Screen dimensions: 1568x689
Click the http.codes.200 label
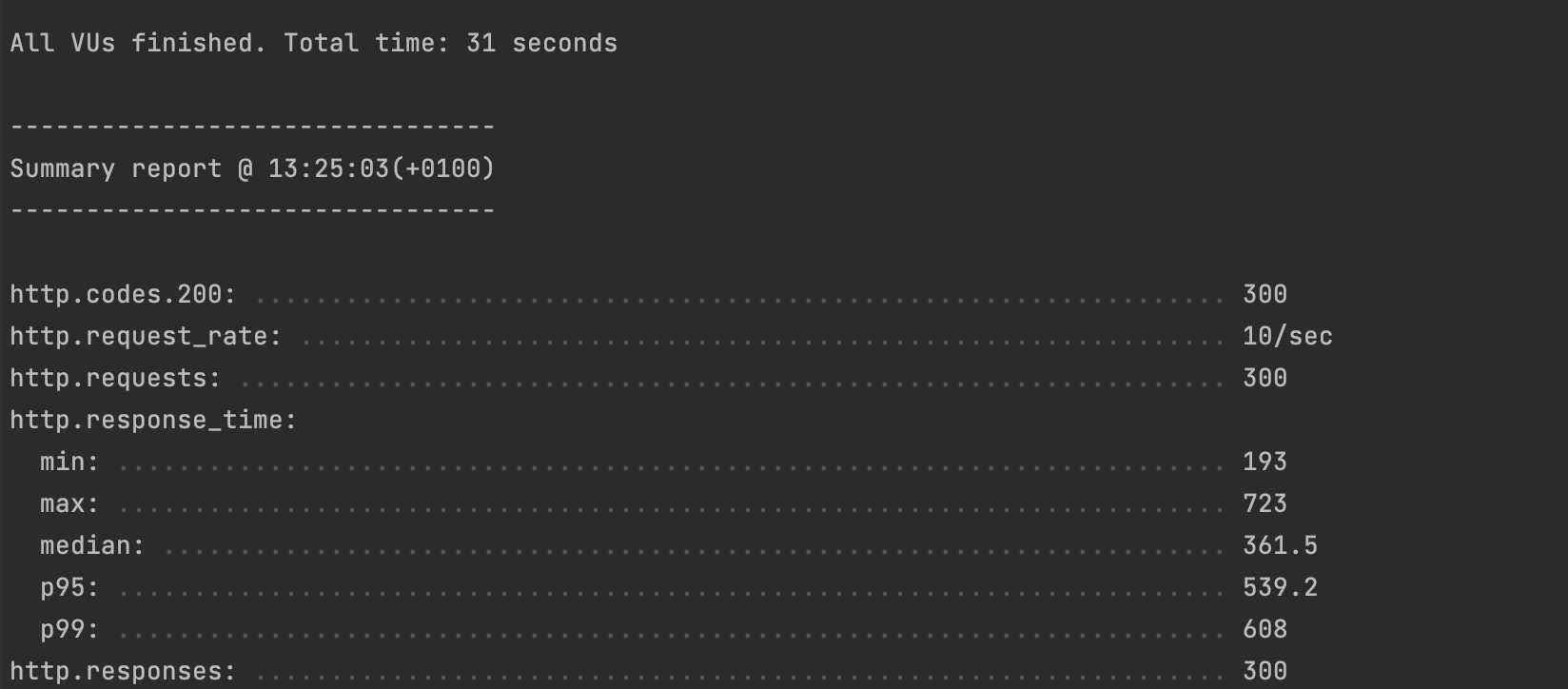click(x=123, y=294)
